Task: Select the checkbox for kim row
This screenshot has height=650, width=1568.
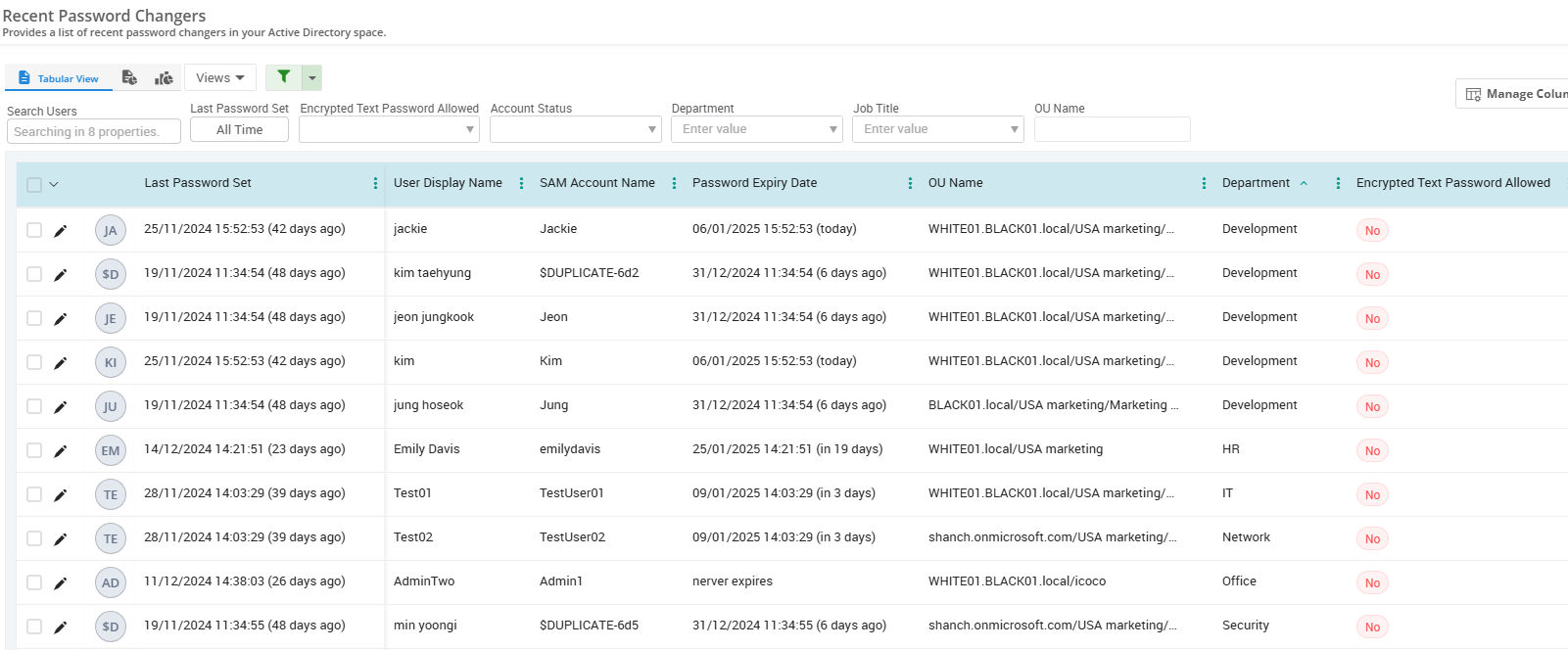Action: (x=34, y=362)
